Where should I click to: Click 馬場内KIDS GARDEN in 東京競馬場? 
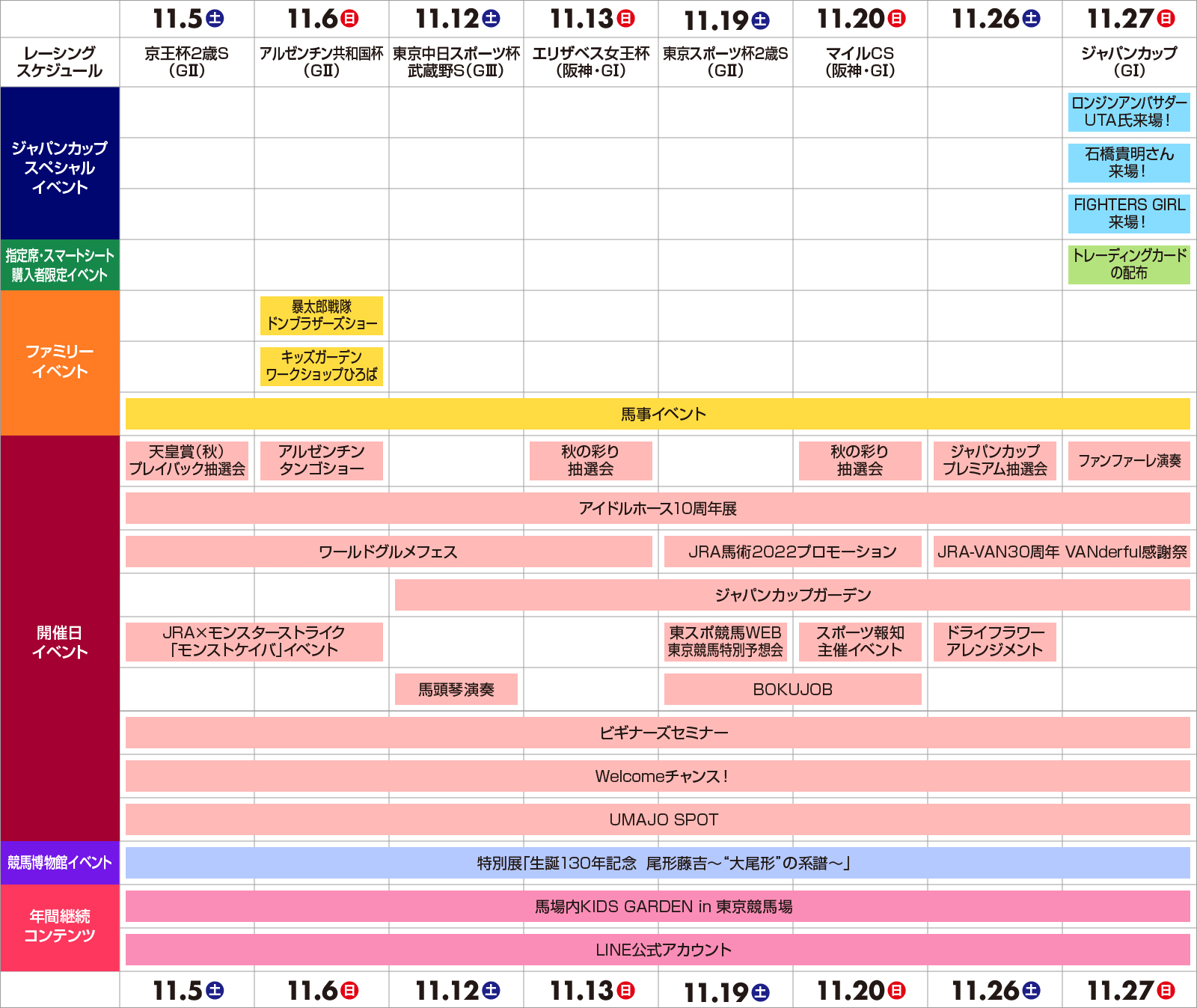(x=658, y=906)
